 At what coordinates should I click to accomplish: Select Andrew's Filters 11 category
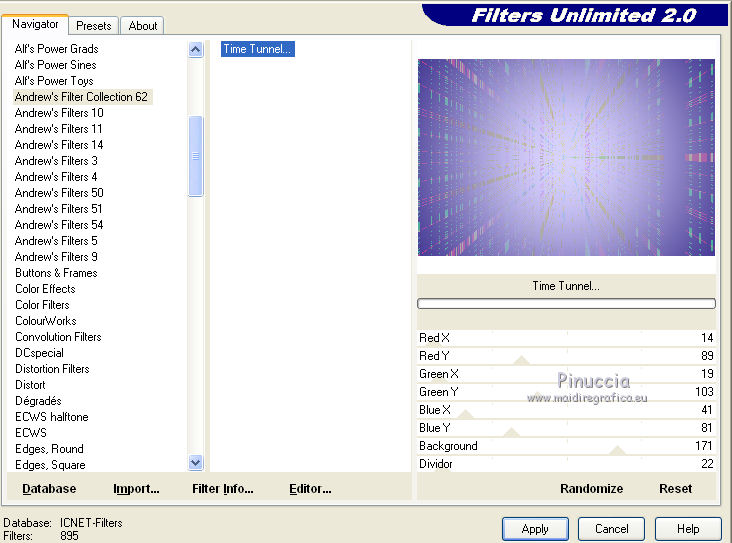pyautogui.click(x=58, y=129)
